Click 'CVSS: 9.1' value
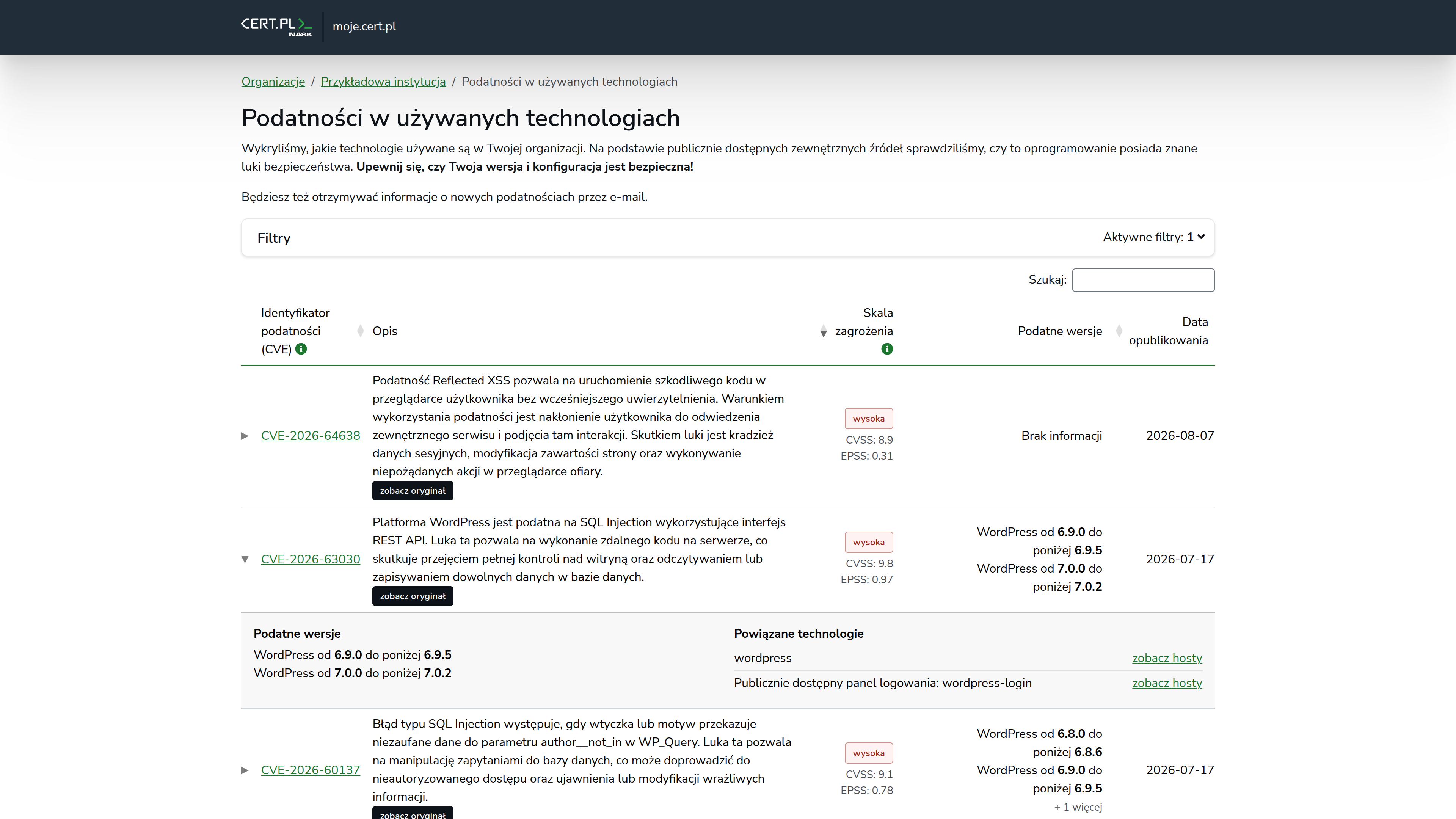Screen dimensions: 1456x819 [869, 774]
